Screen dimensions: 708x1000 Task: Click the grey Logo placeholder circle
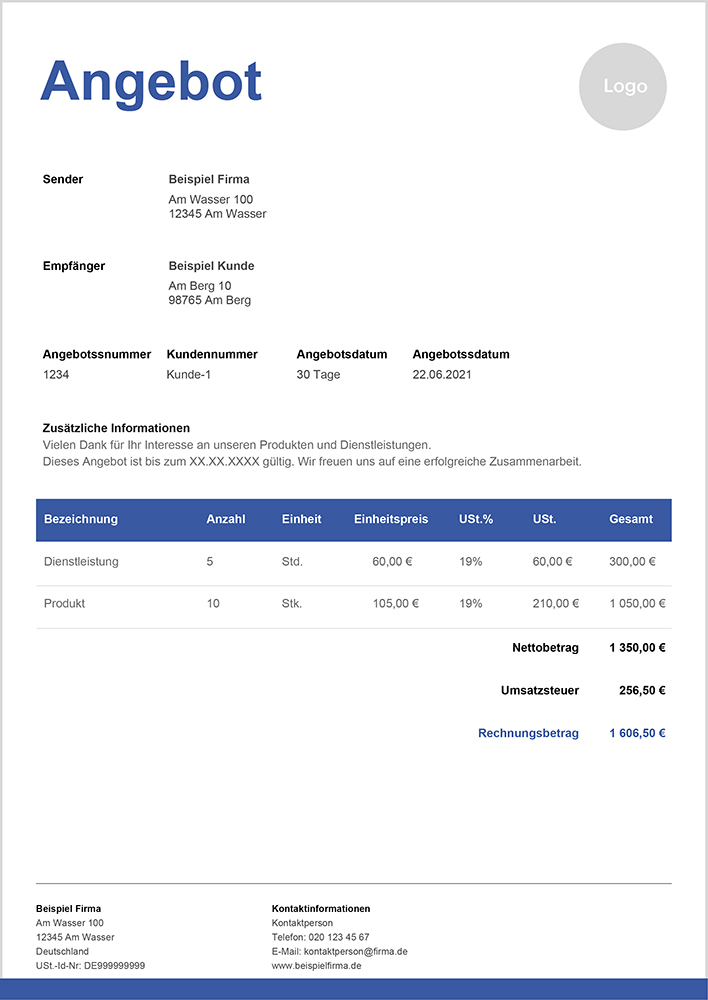622,87
